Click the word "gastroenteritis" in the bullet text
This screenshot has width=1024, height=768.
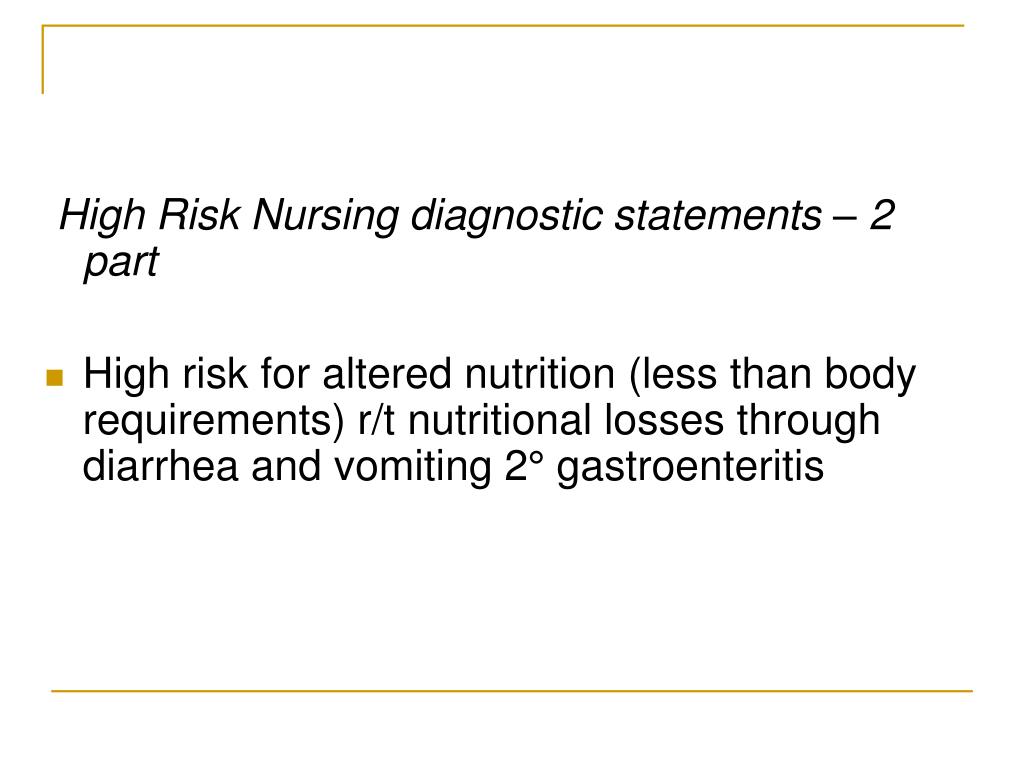pyautogui.click(x=690, y=468)
